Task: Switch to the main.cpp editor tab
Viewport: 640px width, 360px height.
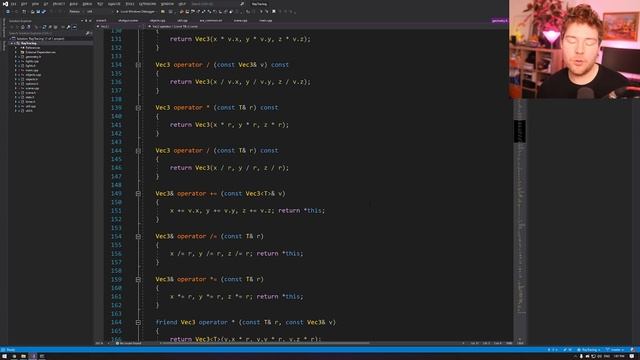Action: click(x=265, y=20)
